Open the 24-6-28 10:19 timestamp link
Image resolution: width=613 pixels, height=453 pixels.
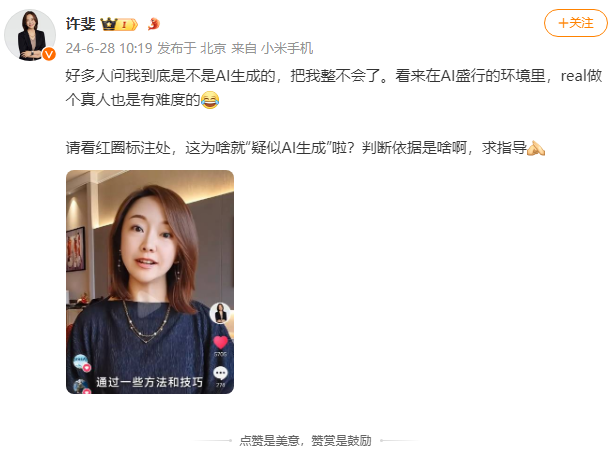(x=109, y=48)
